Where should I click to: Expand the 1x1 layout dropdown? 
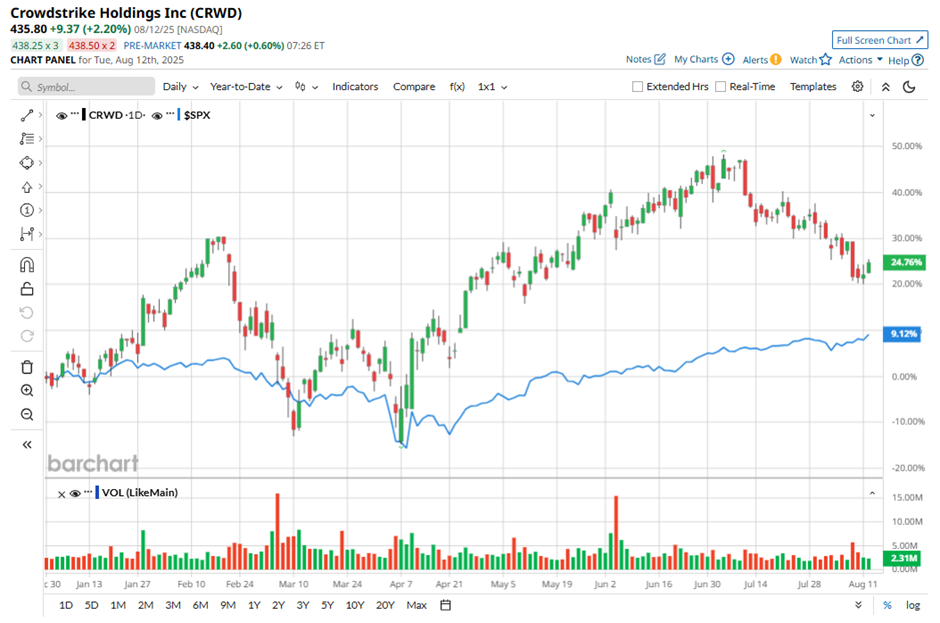pyautogui.click(x=492, y=87)
